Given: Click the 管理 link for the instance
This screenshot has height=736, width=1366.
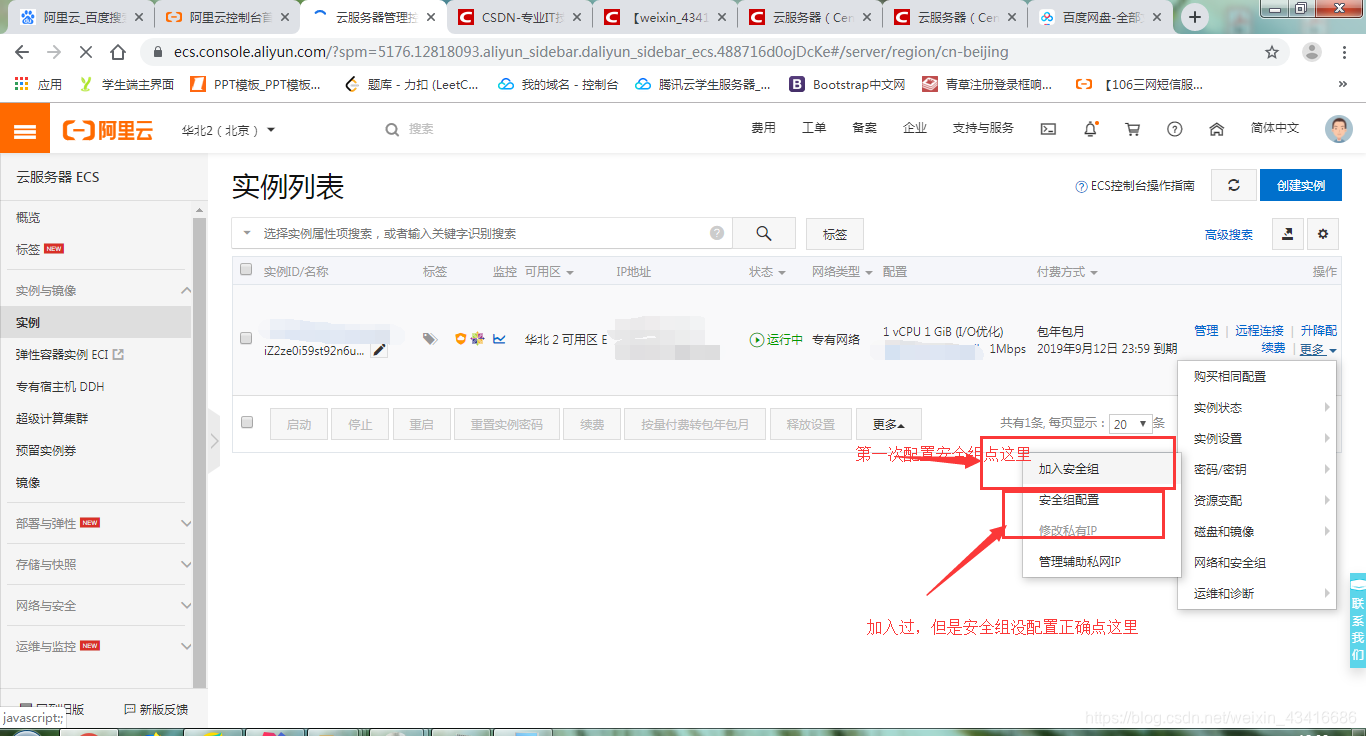Looking at the screenshot, I should pyautogui.click(x=1206, y=331).
